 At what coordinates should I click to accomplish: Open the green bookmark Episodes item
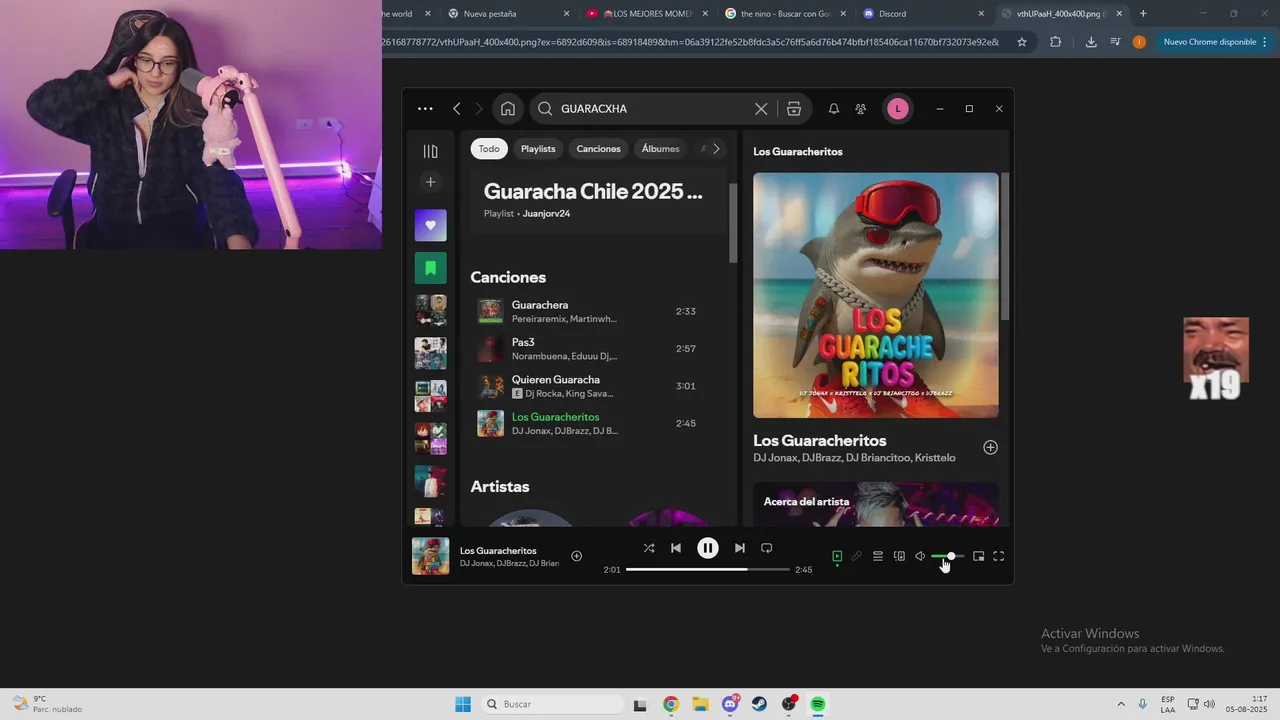(431, 268)
